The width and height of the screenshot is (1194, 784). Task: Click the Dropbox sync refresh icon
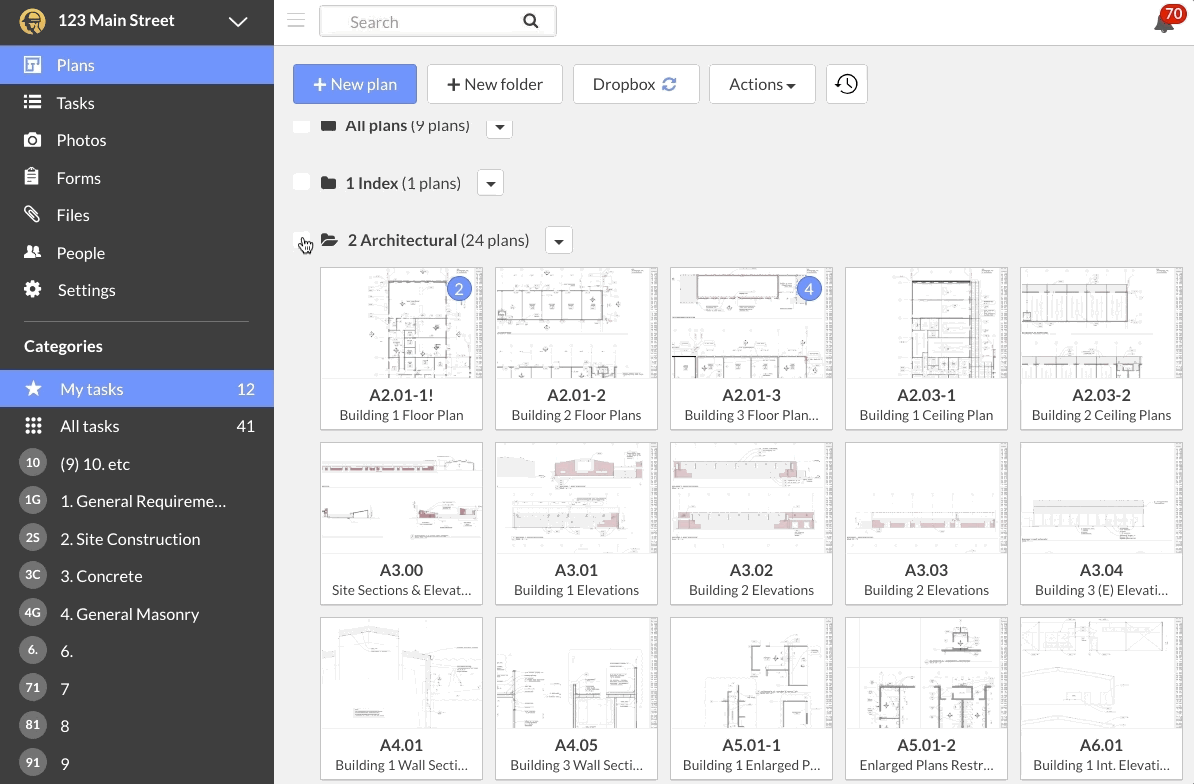click(668, 84)
